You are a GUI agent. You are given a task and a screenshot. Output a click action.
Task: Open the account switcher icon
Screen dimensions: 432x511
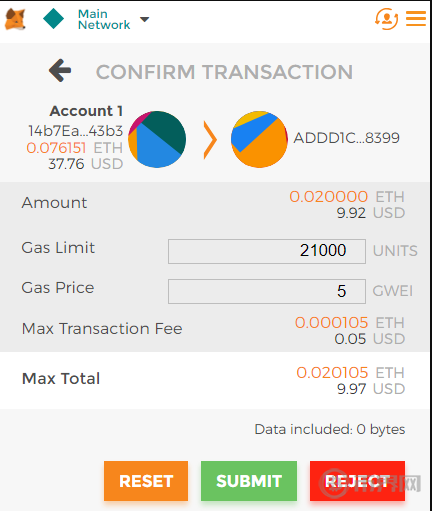pos(386,19)
